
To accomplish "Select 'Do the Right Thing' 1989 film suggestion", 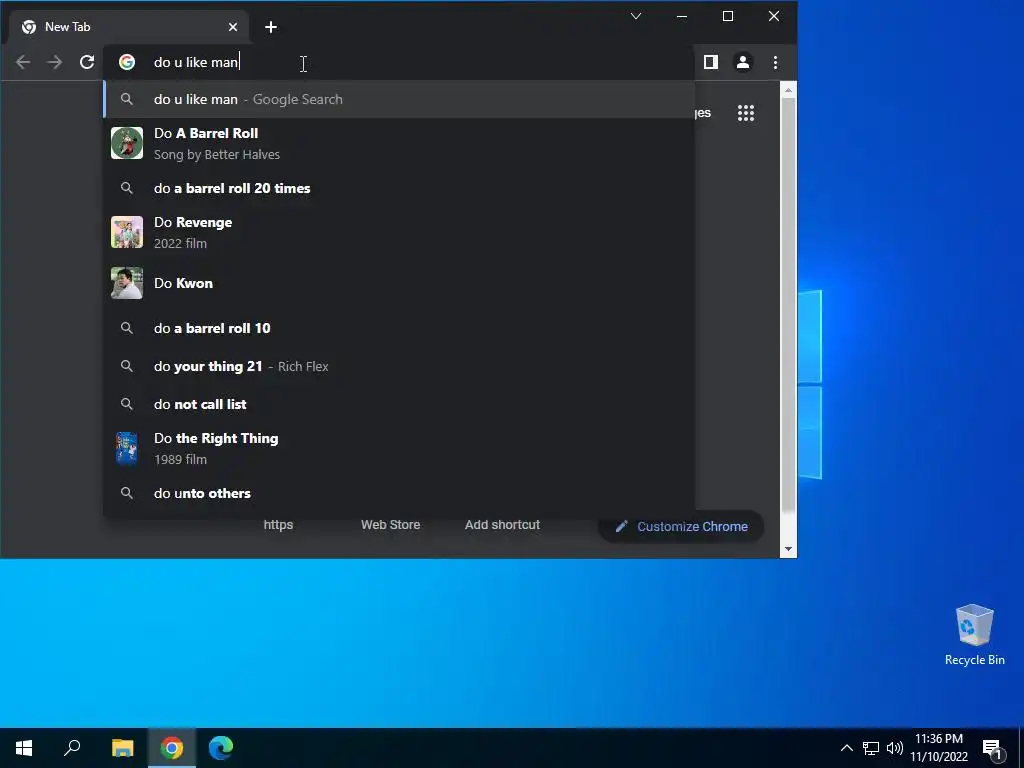I will click(398, 449).
